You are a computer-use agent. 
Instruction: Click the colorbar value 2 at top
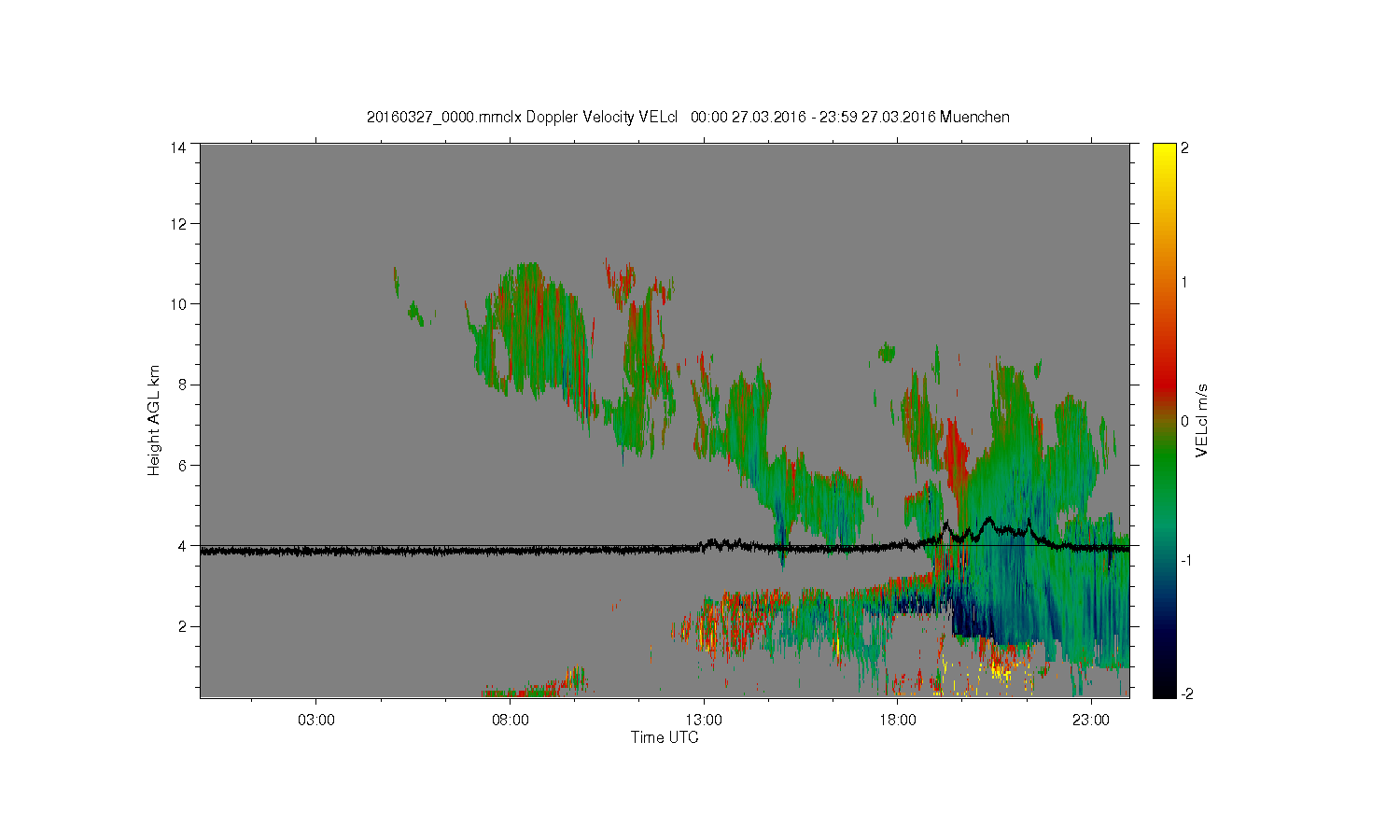click(1184, 147)
